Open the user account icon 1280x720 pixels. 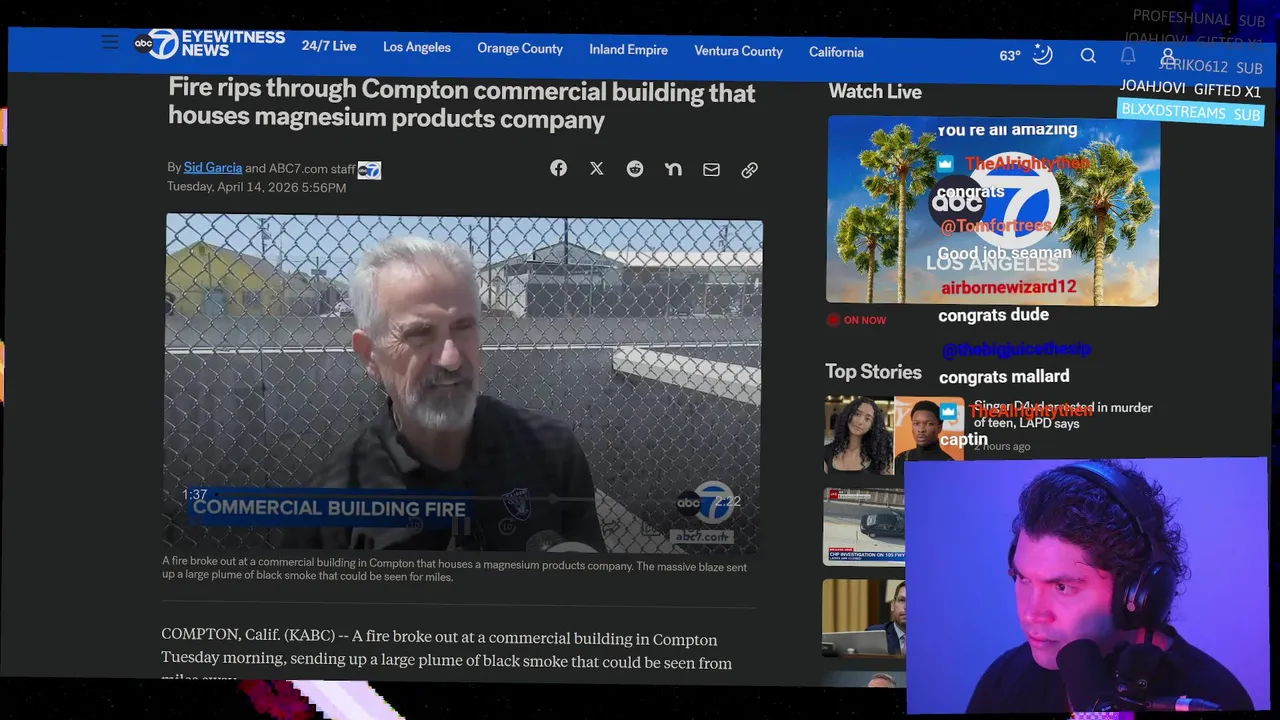click(1167, 57)
